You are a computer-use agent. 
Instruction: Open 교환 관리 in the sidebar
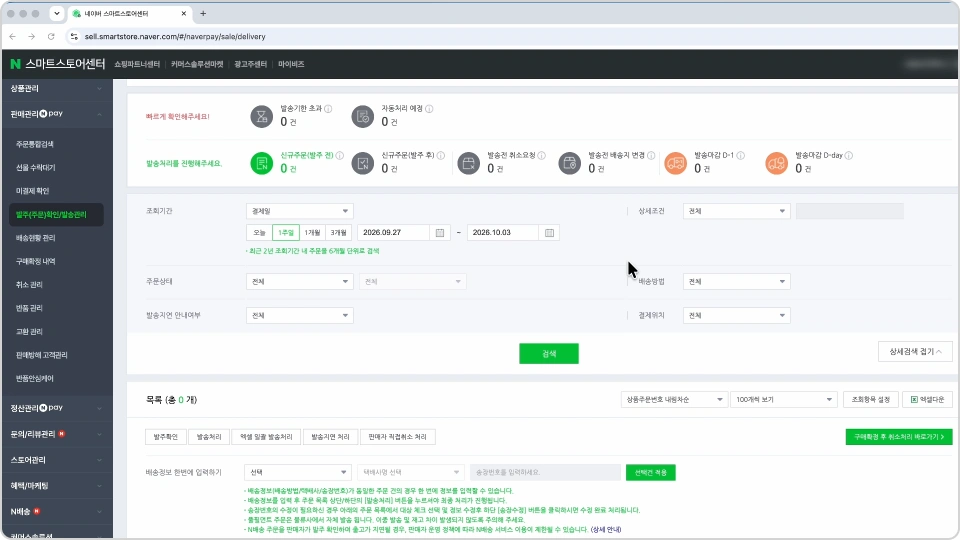click(29, 332)
